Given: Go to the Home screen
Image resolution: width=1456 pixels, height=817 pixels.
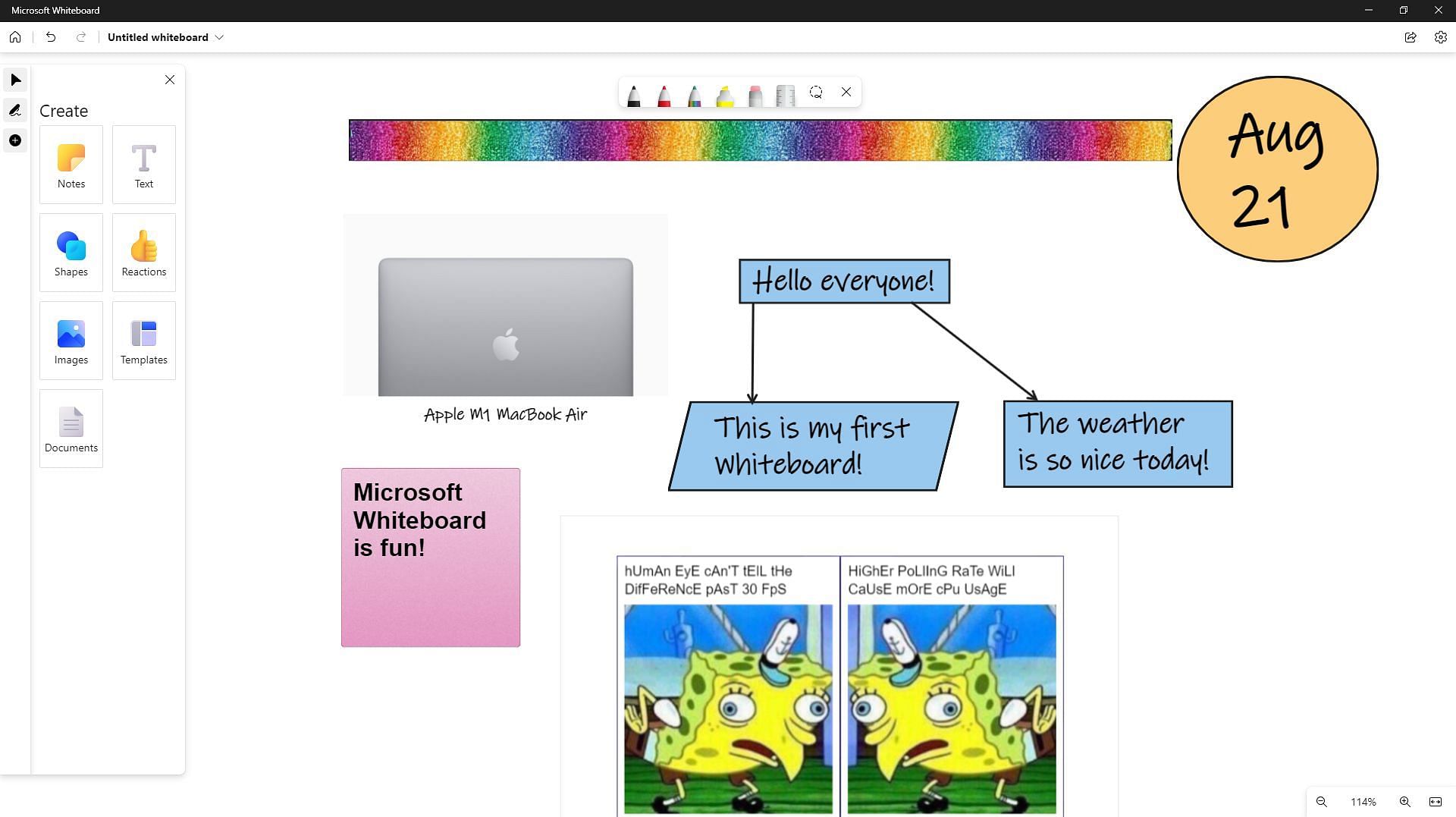Looking at the screenshot, I should coord(15,37).
